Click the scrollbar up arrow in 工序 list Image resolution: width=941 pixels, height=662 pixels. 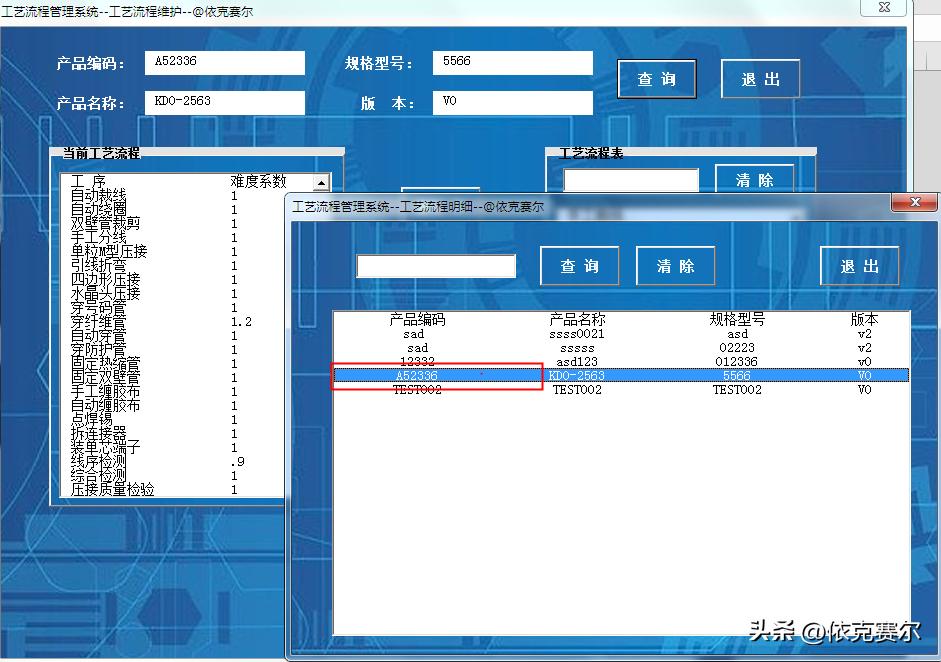tap(322, 181)
